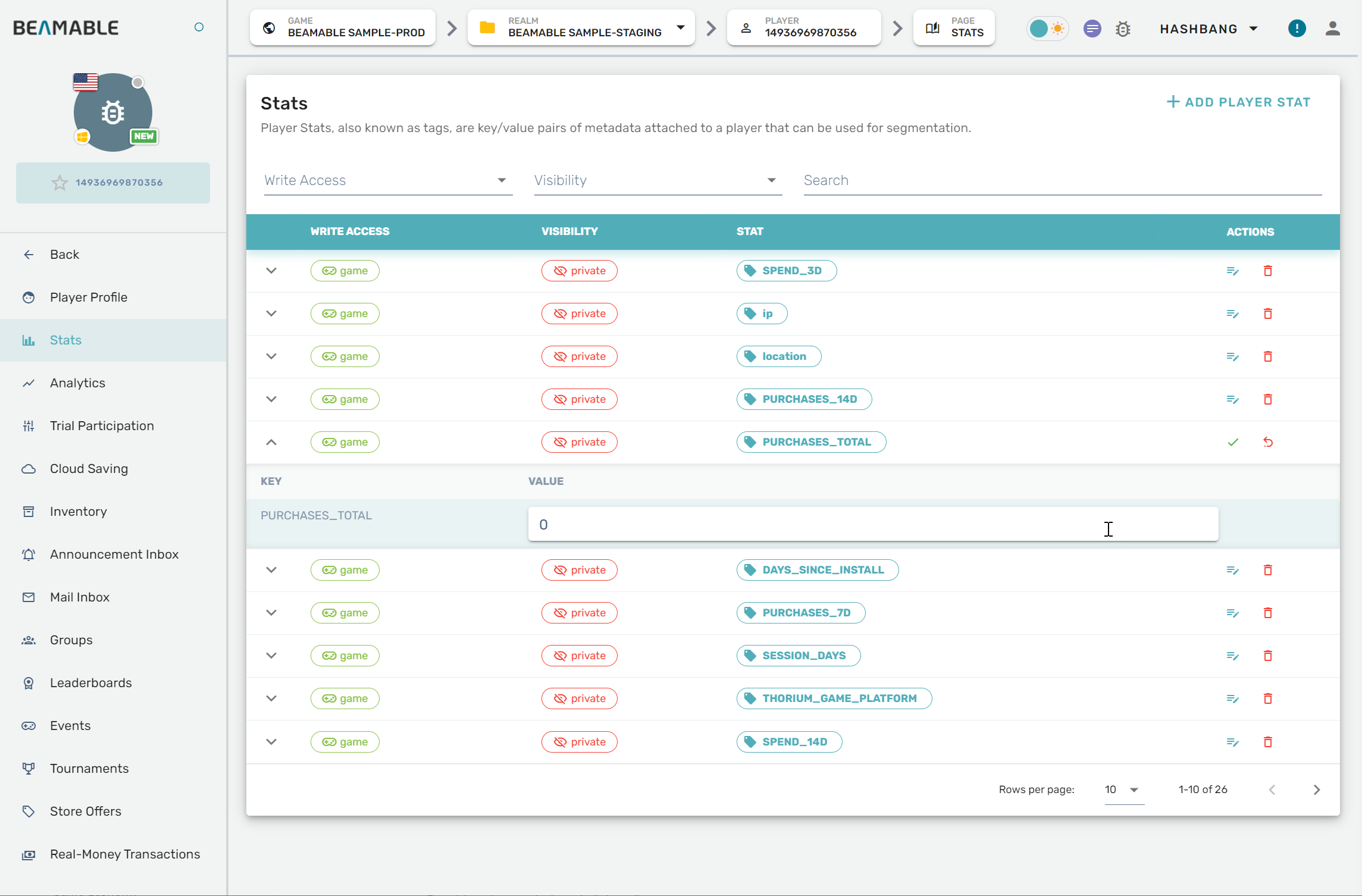Collapse the PURCHASES_TOTAL row
Viewport: 1362px width, 896px height.
pos(271,442)
